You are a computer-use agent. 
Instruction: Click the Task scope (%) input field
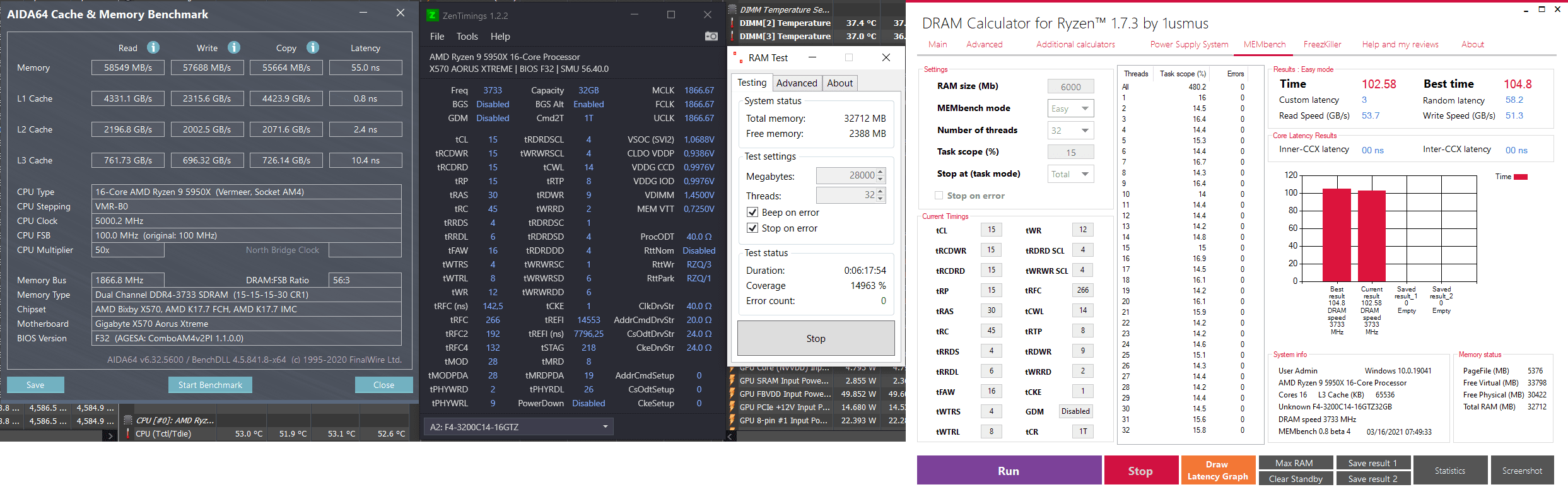coord(1070,153)
